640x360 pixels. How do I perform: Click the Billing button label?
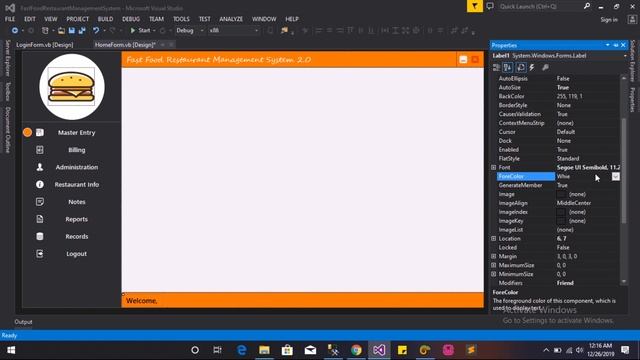pos(77,150)
